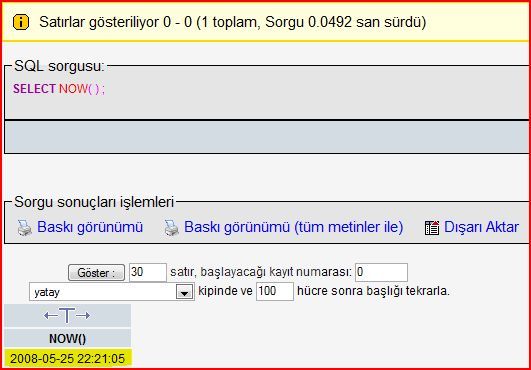The height and width of the screenshot is (370, 531).
Task: Open Baskı görünümü link
Action: click(90, 227)
